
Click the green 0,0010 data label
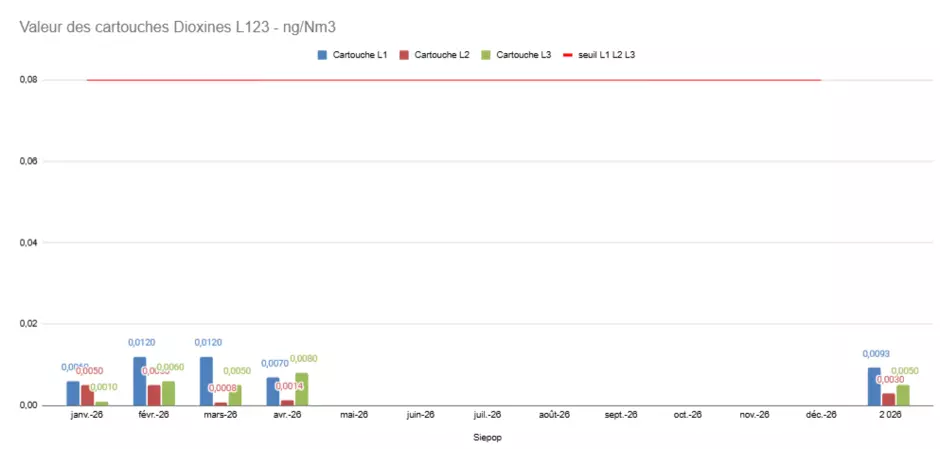104,387
